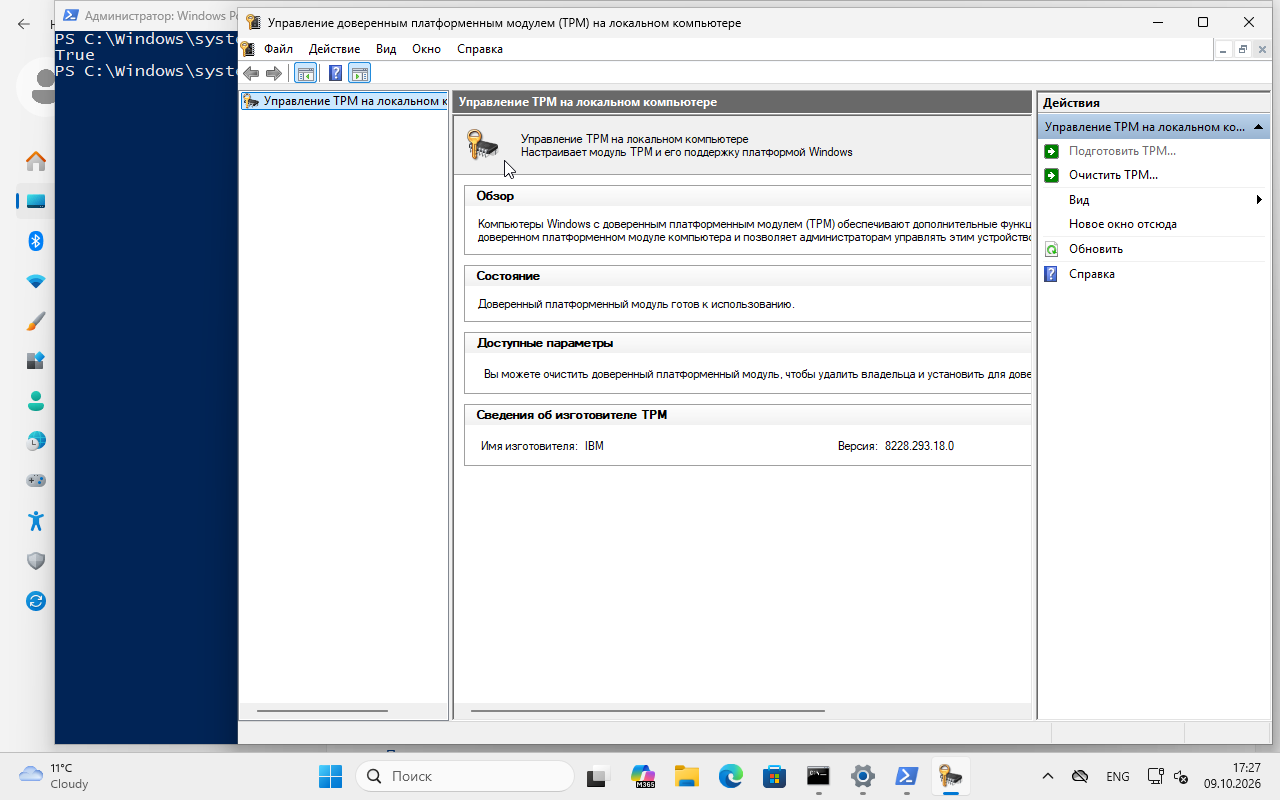Open Personalization via the paintbrush icon in Settings
1280x800 pixels.
tap(36, 321)
